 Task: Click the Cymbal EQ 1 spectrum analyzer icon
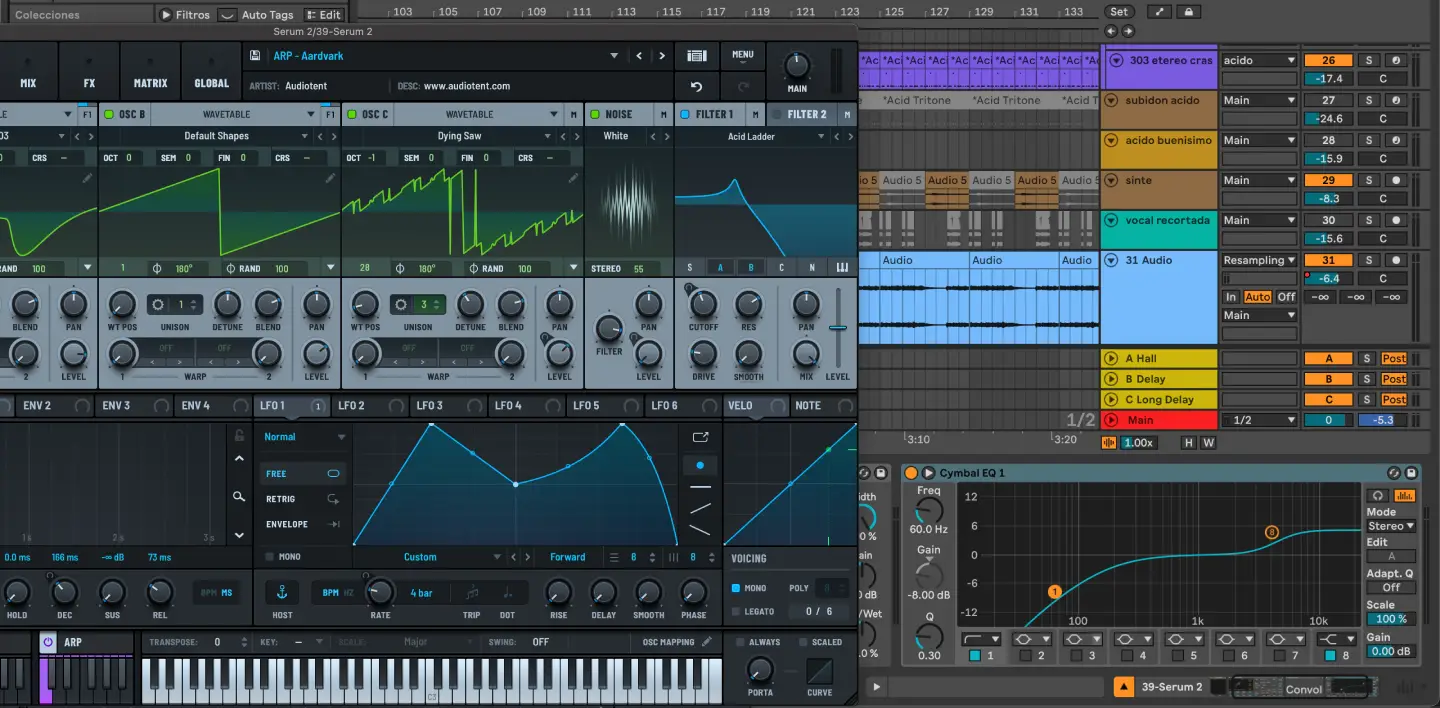1405,495
